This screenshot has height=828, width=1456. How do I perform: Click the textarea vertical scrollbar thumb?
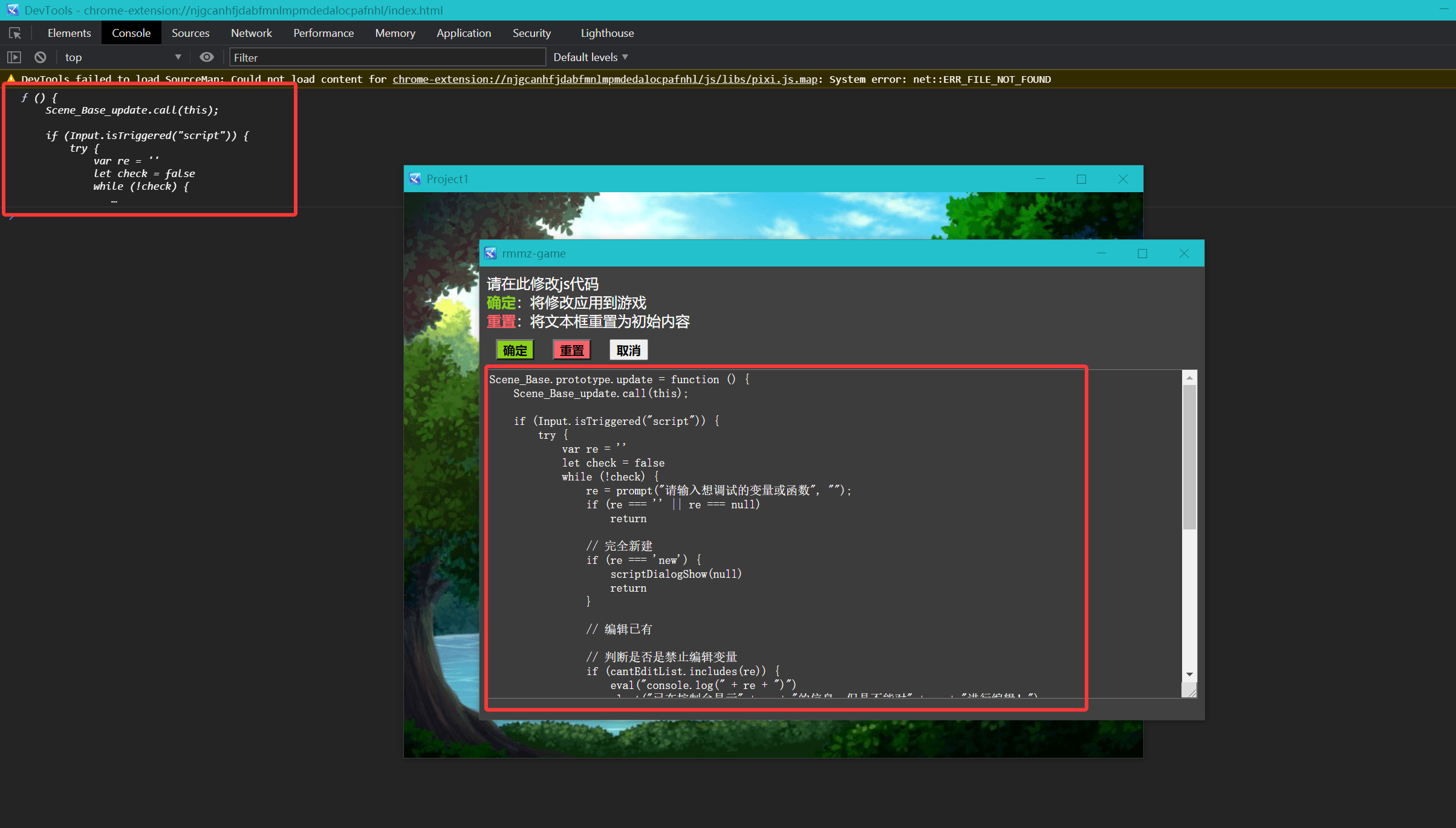1189,457
